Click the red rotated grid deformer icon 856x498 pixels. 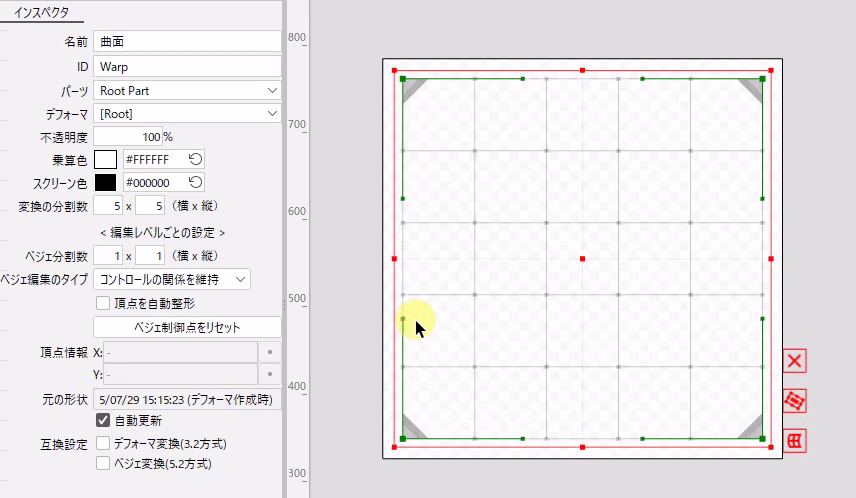pyautogui.click(x=795, y=401)
